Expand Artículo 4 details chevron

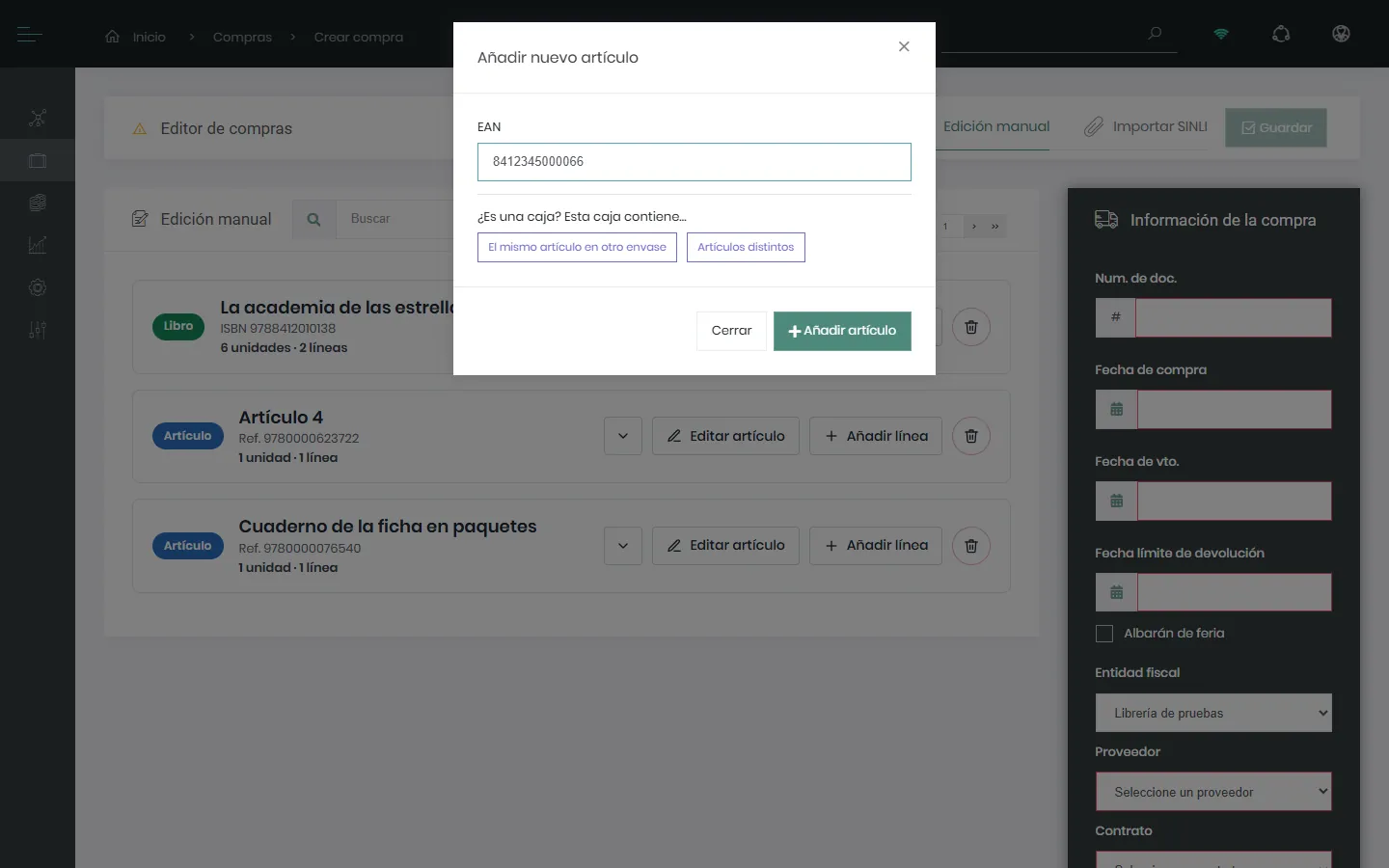click(623, 436)
